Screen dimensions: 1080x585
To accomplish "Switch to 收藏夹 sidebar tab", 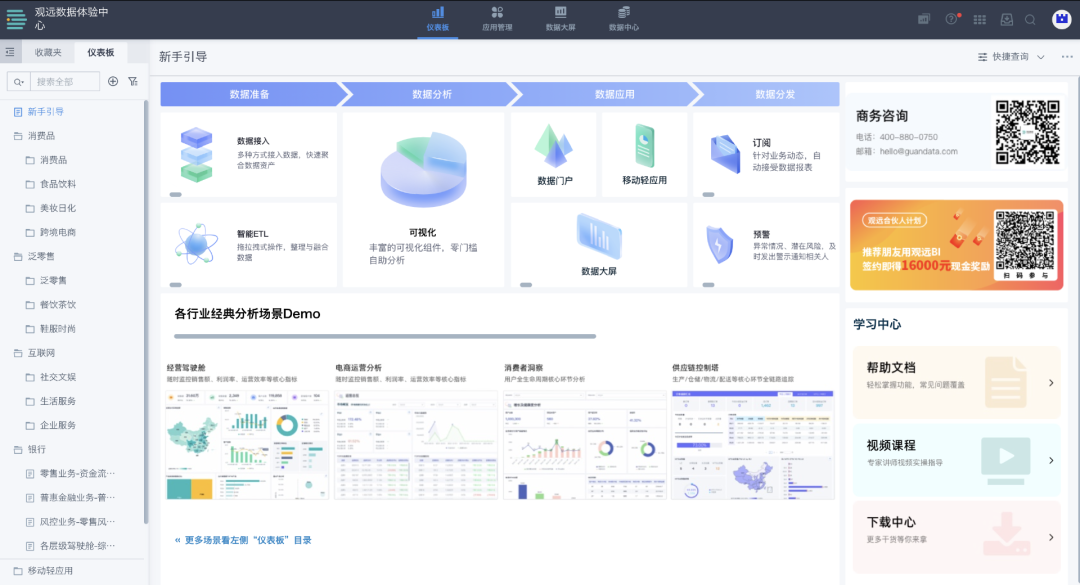I will tap(48, 52).
